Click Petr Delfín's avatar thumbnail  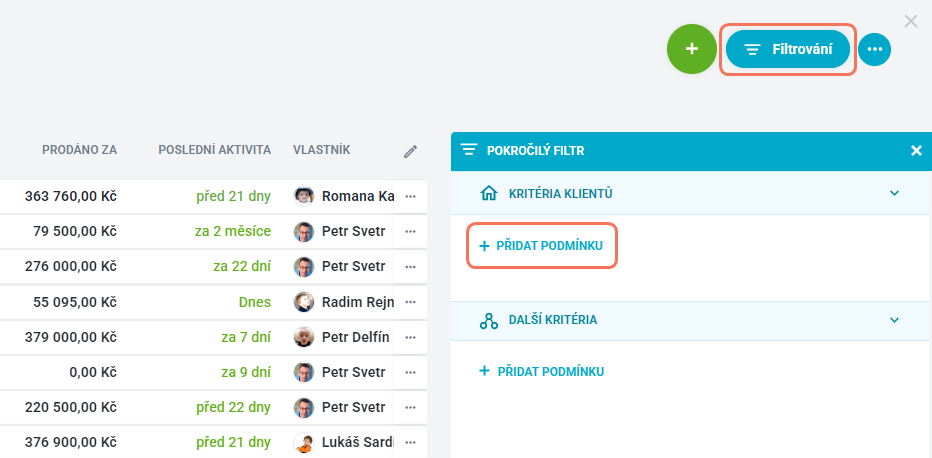(x=304, y=337)
